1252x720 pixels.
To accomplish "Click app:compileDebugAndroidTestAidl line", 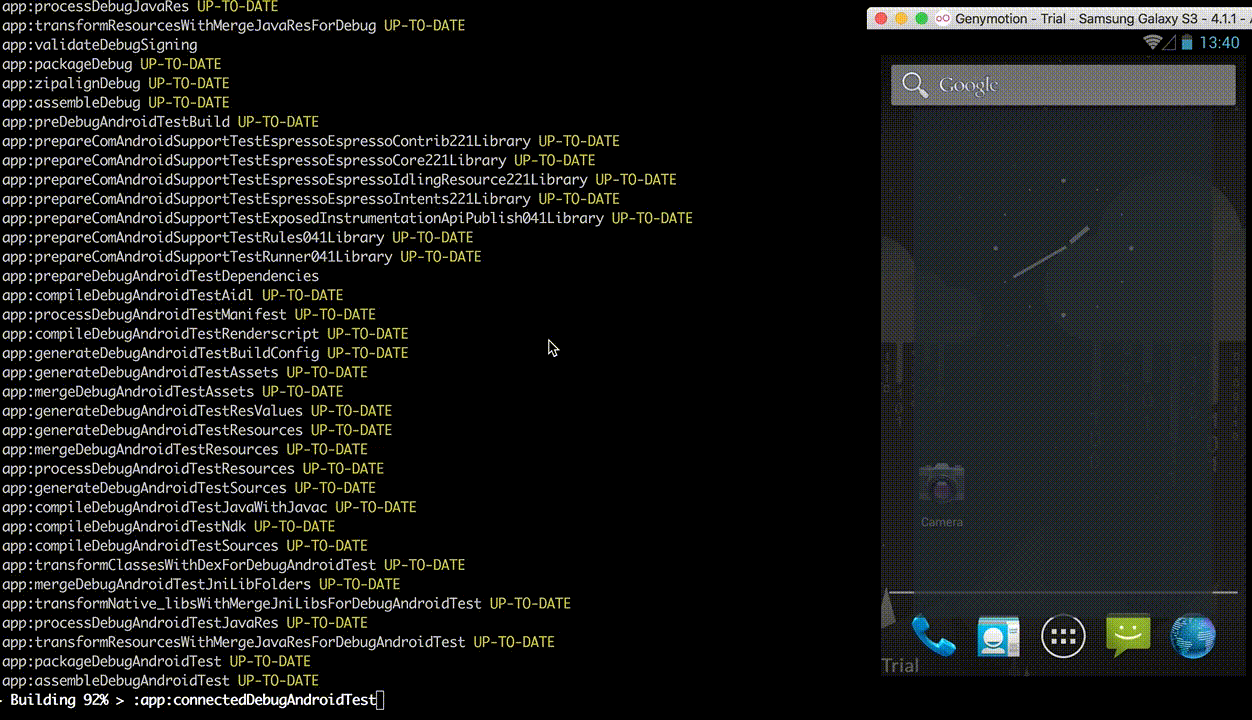I will click(x=172, y=295).
